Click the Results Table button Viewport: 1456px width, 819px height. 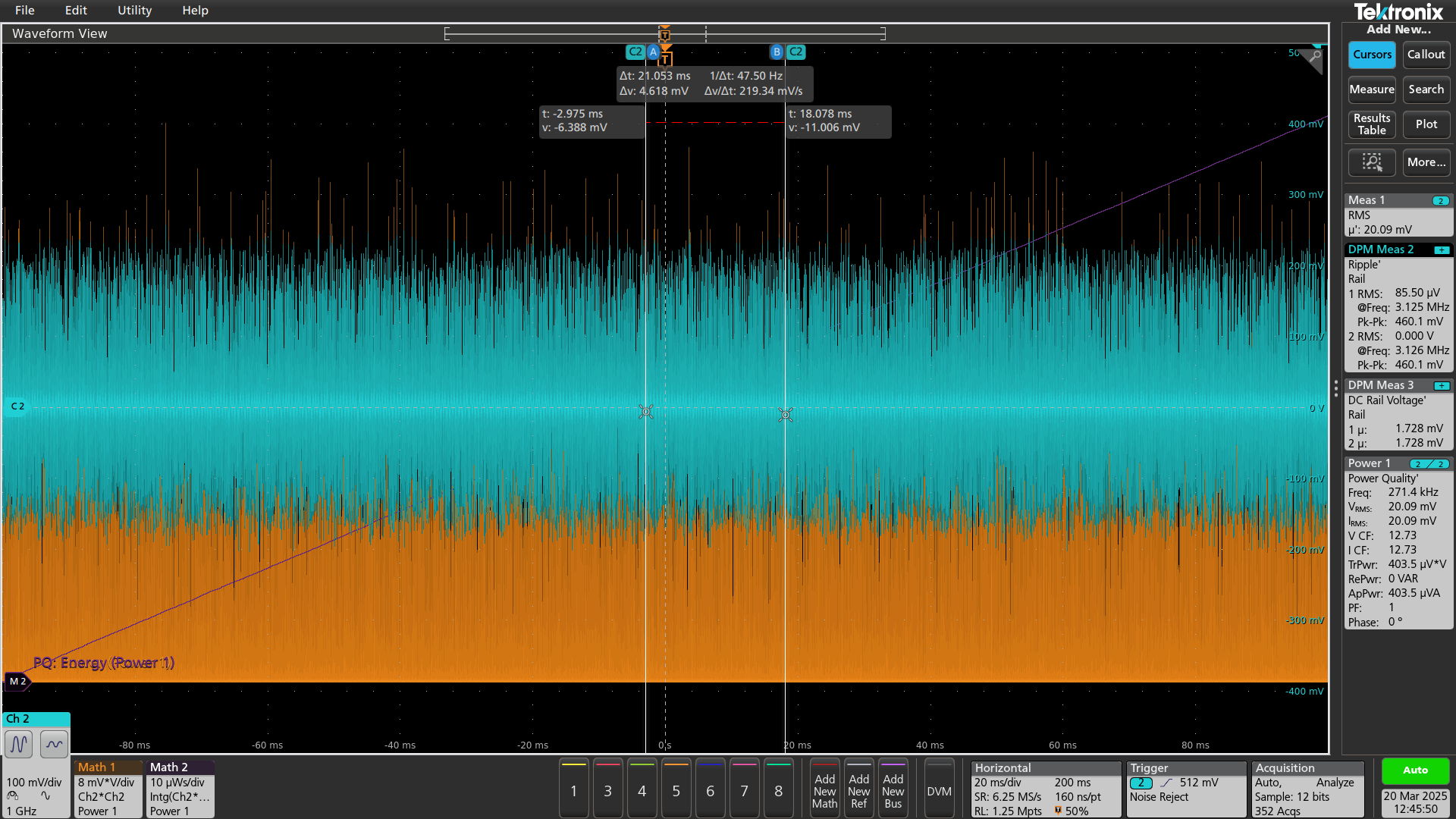pos(1371,124)
